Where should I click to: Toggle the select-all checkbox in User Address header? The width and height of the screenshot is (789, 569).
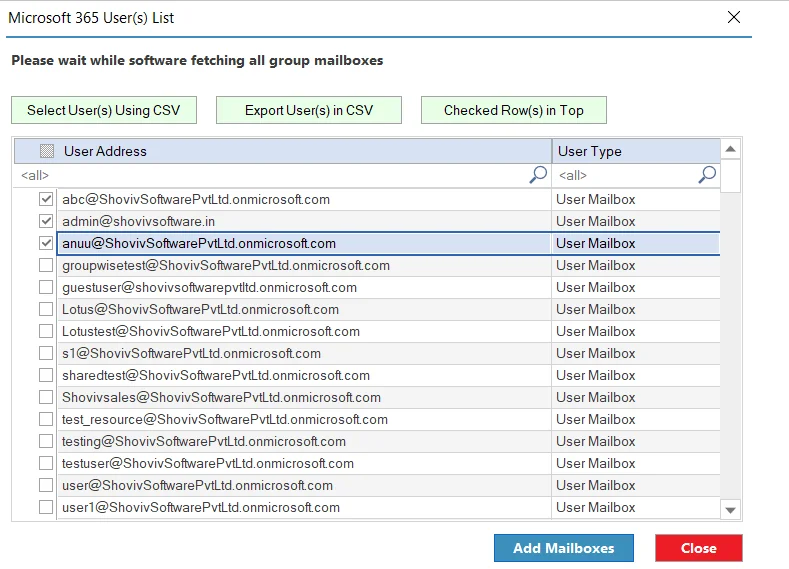pos(47,151)
